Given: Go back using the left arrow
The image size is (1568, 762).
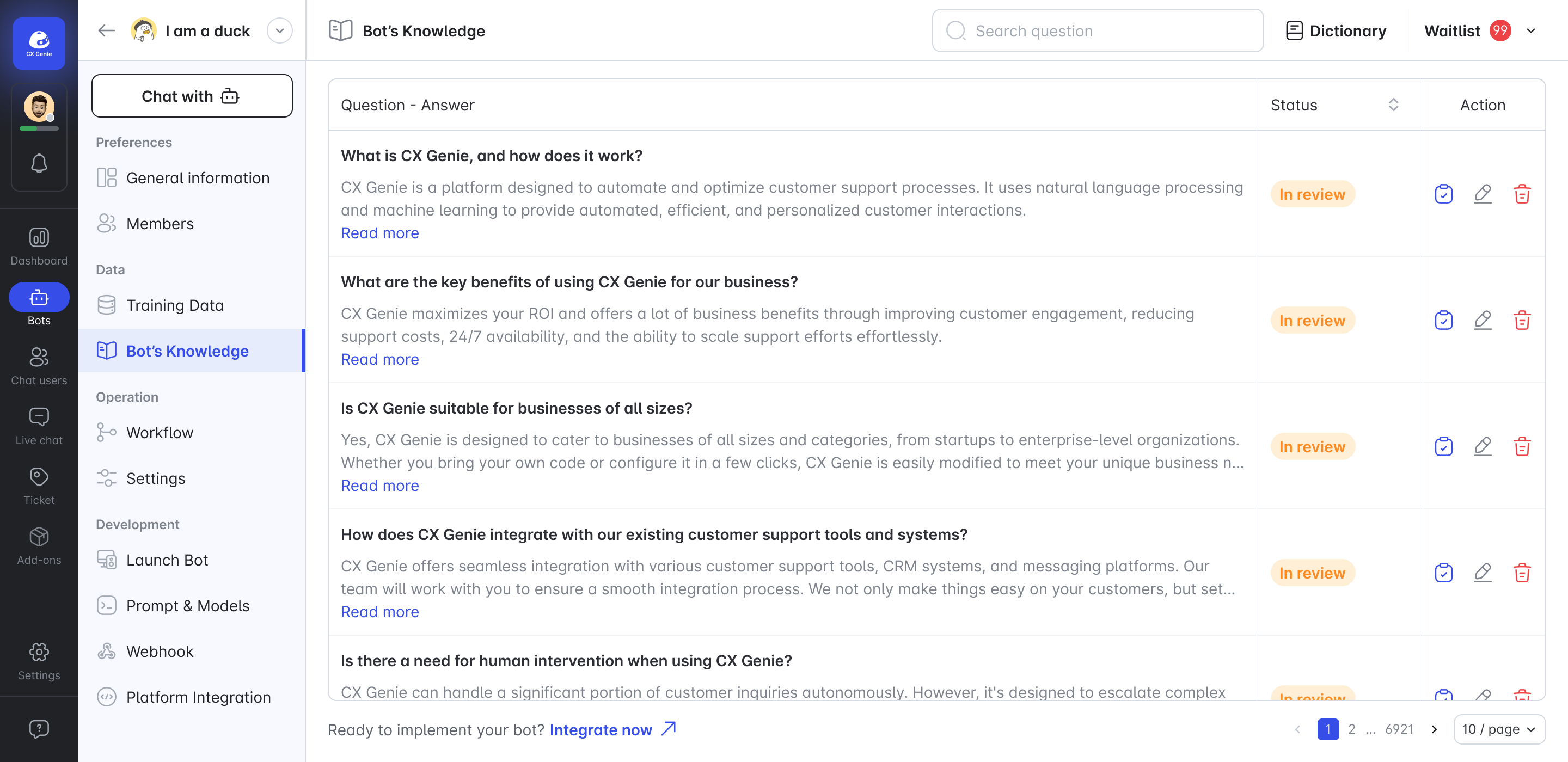Looking at the screenshot, I should [x=107, y=31].
